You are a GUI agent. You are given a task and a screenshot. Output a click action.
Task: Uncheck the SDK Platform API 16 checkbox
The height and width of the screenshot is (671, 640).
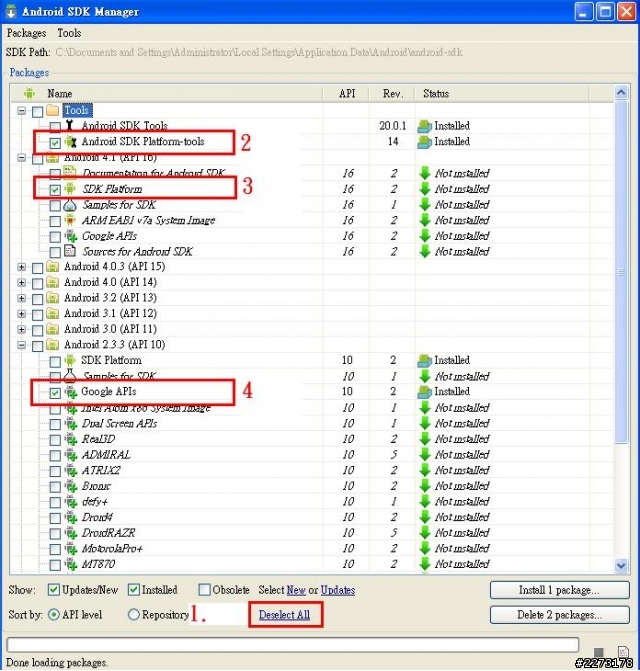tap(55, 190)
